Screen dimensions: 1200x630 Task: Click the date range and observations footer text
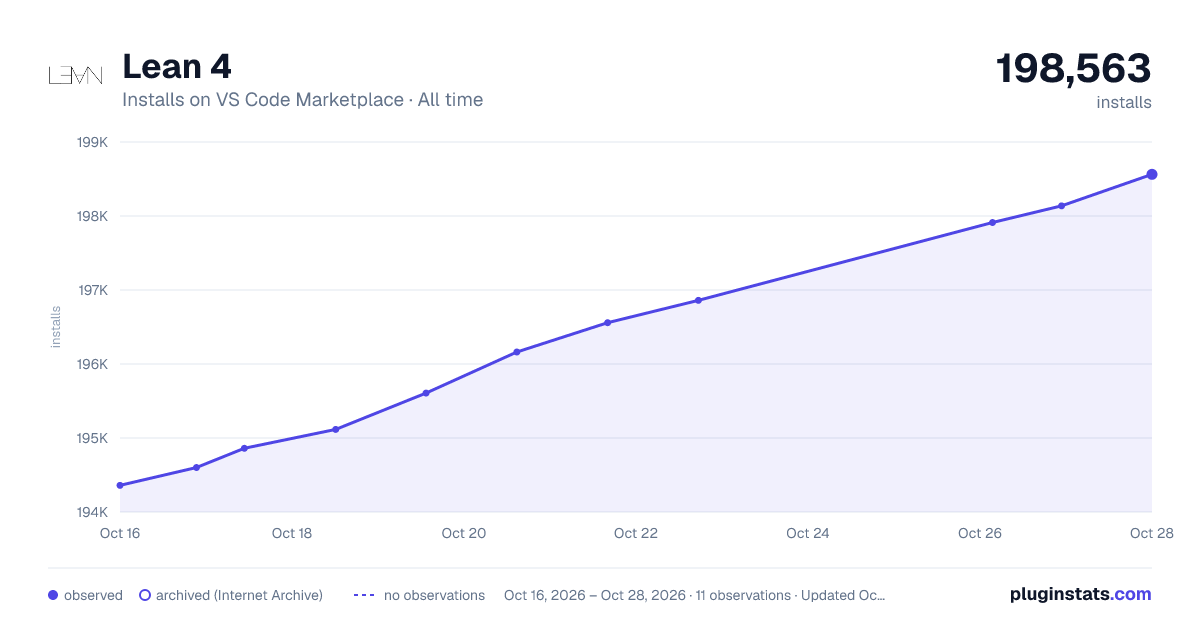[695, 595]
